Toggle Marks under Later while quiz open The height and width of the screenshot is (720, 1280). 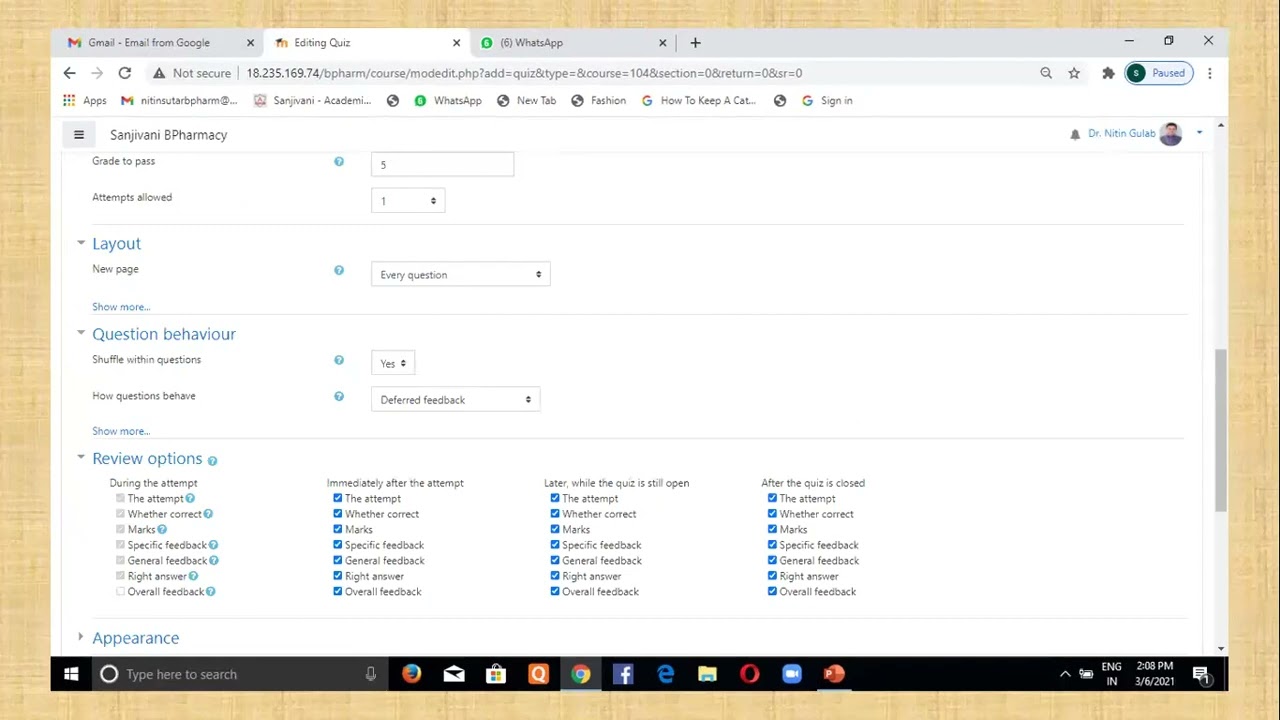click(555, 529)
